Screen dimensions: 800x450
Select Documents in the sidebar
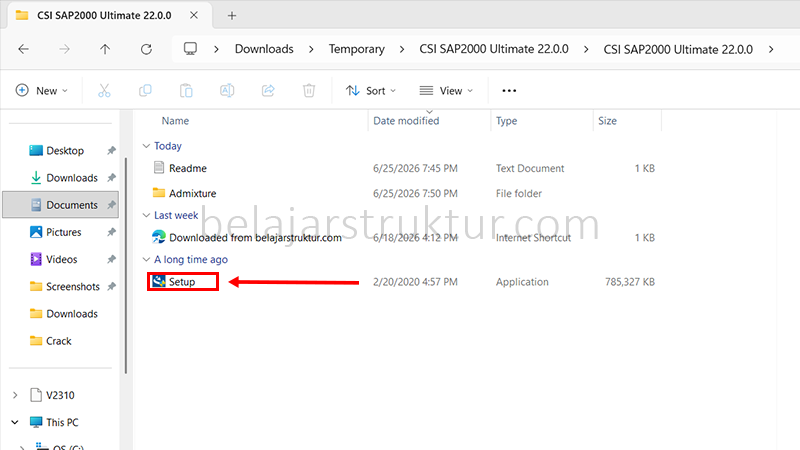(61, 205)
